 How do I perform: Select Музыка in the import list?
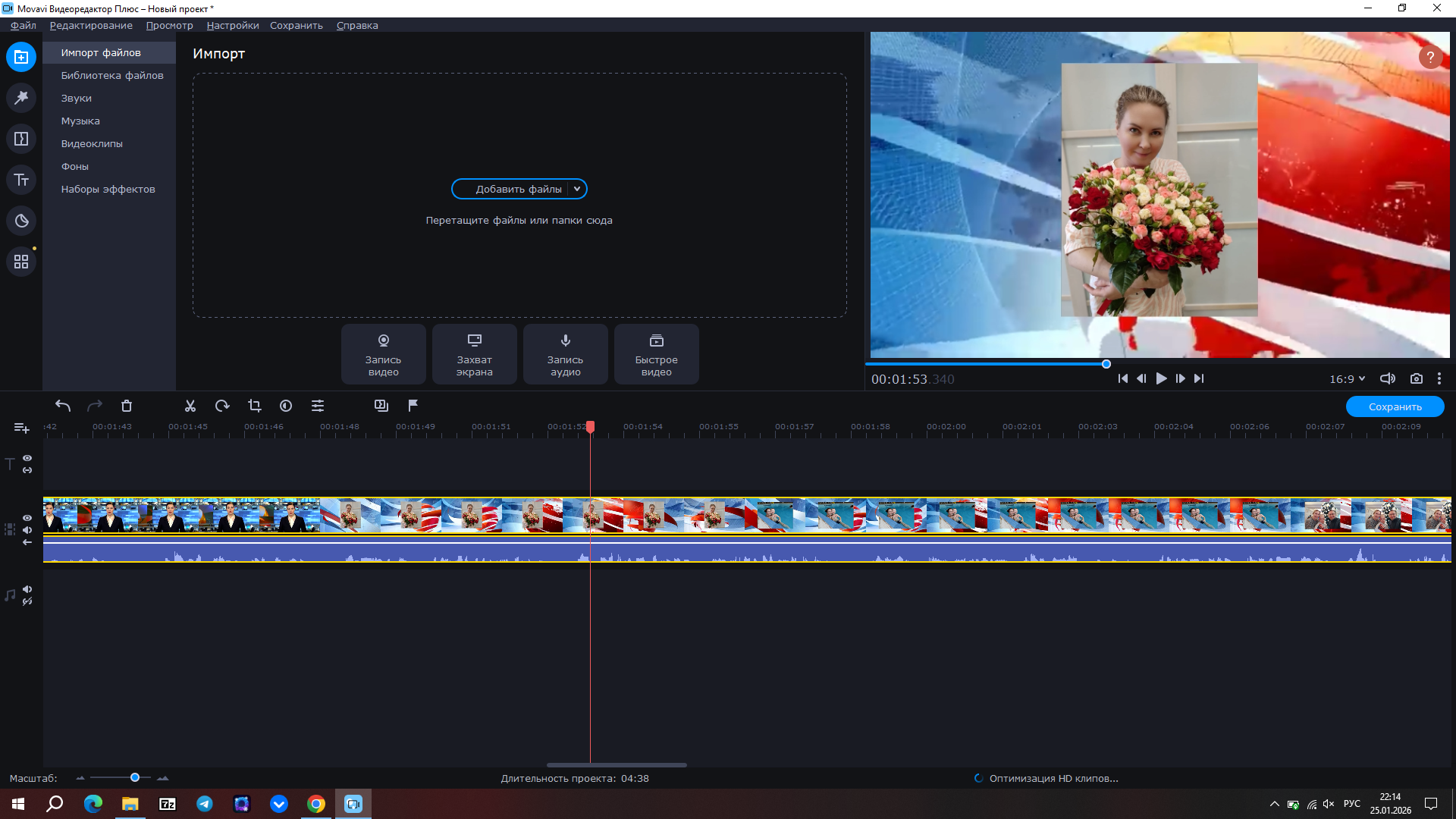80,121
